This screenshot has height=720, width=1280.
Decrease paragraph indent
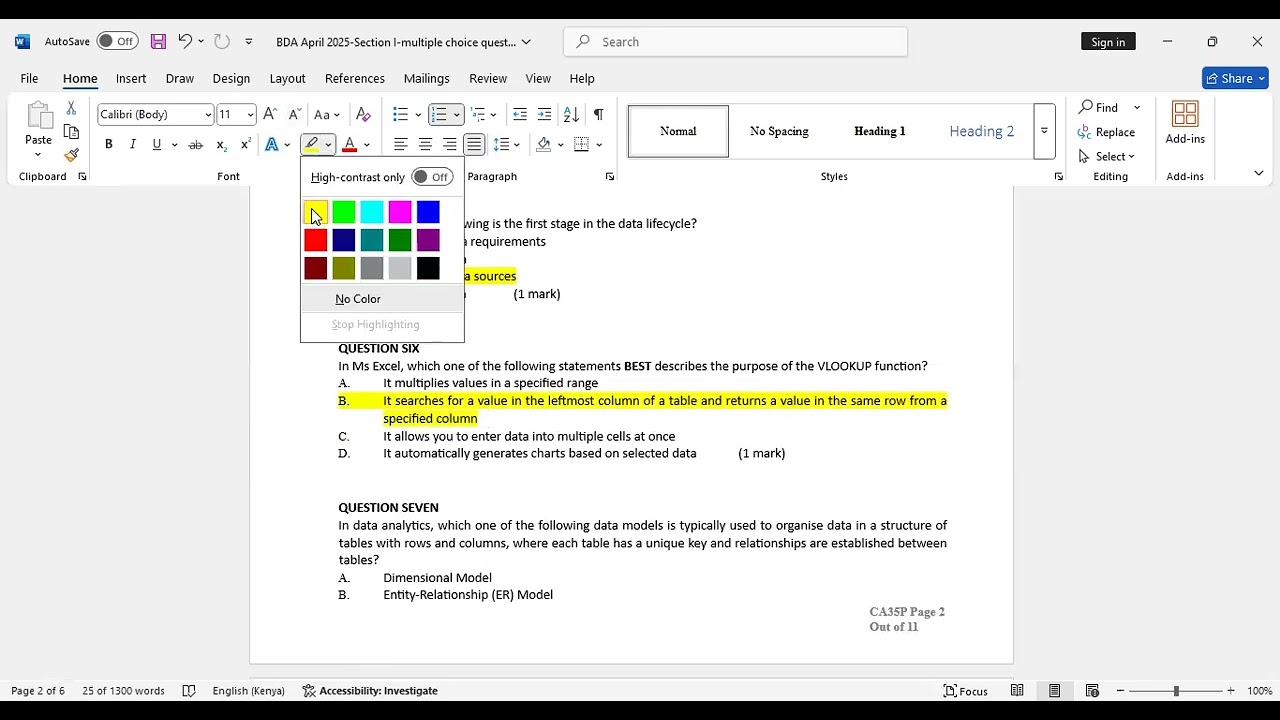[519, 114]
